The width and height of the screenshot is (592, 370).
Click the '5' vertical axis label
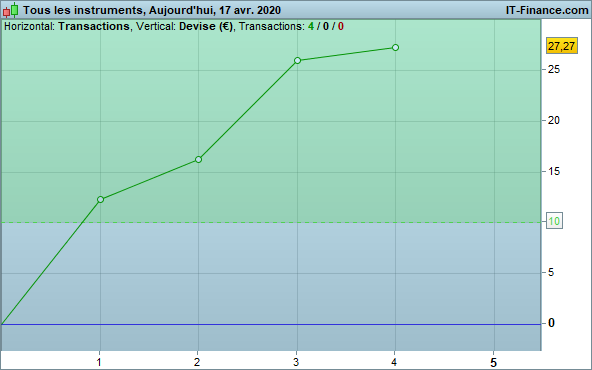551,272
